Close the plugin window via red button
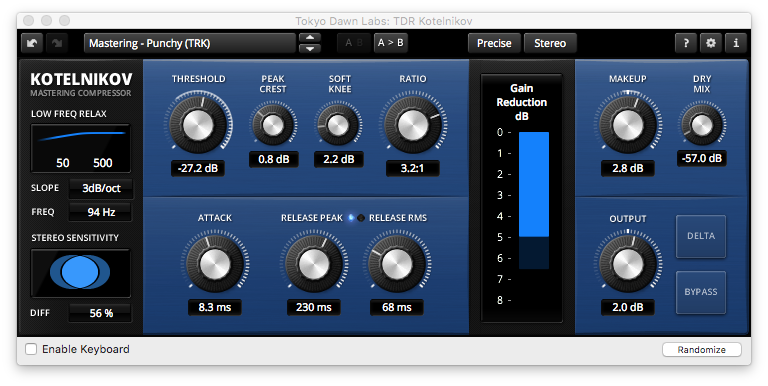768x386 pixels. click(28, 21)
